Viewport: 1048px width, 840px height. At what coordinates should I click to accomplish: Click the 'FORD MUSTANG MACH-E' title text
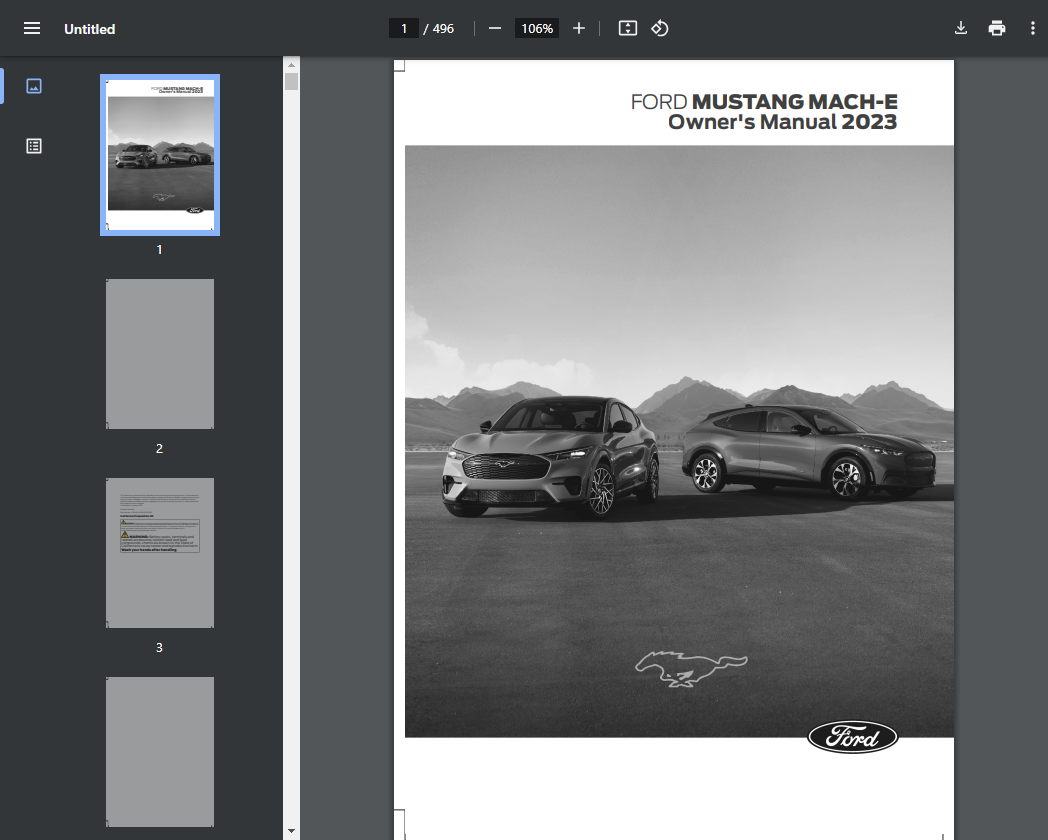click(764, 102)
